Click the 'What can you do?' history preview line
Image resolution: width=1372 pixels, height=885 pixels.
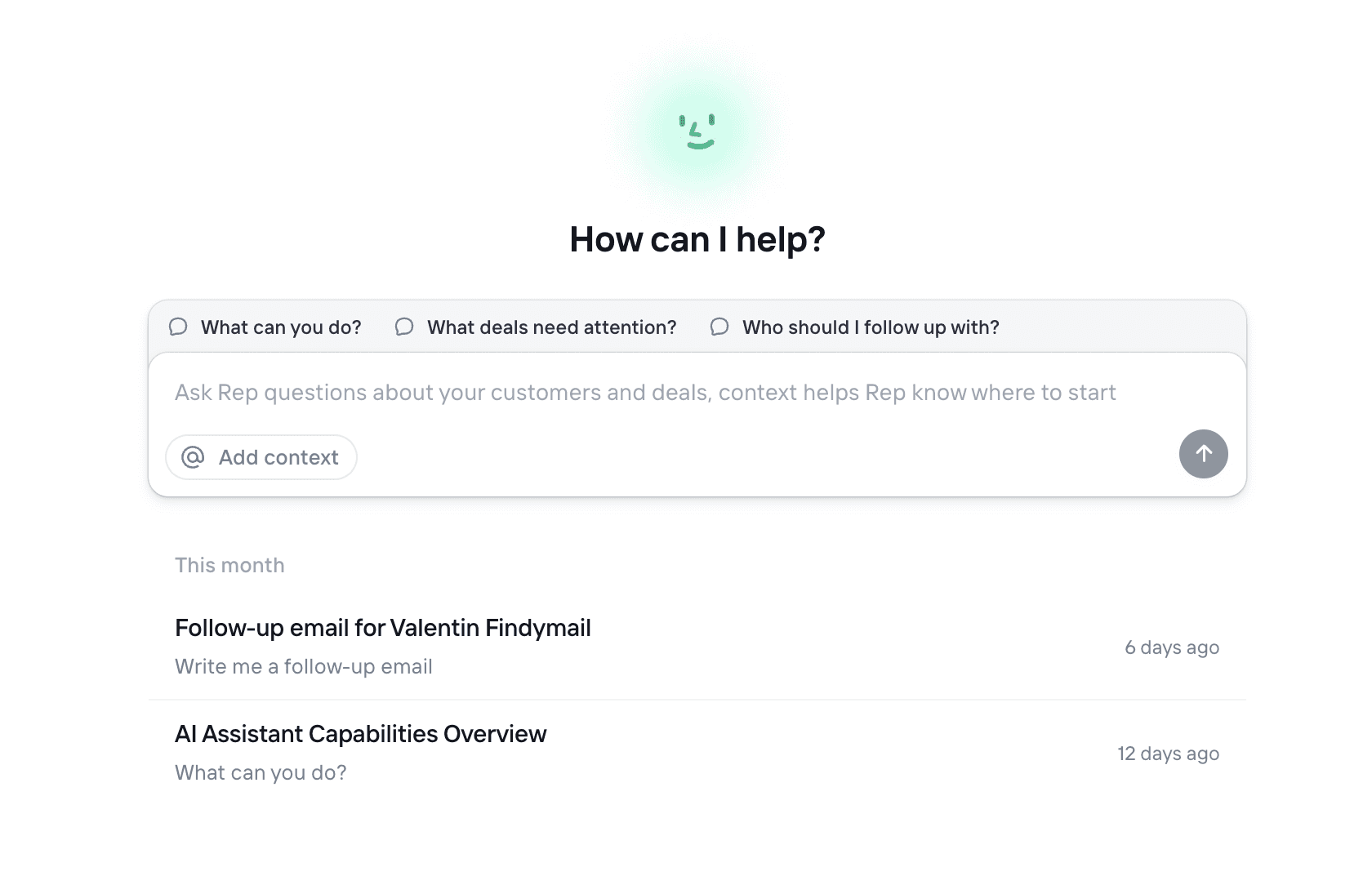[260, 772]
